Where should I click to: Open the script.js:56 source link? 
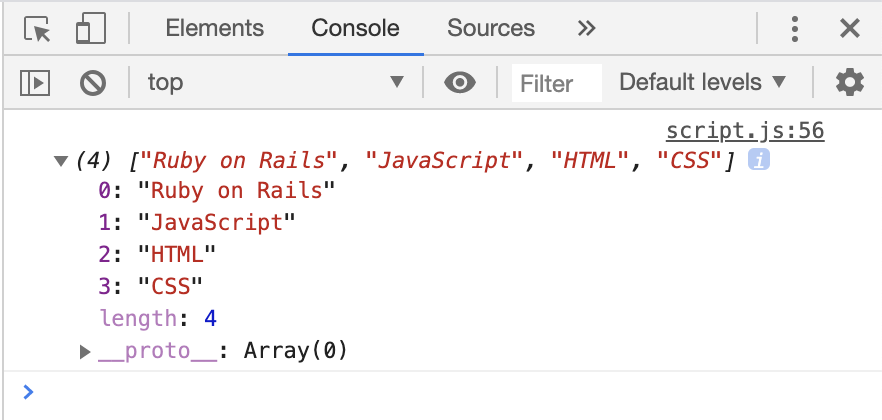pos(744,132)
